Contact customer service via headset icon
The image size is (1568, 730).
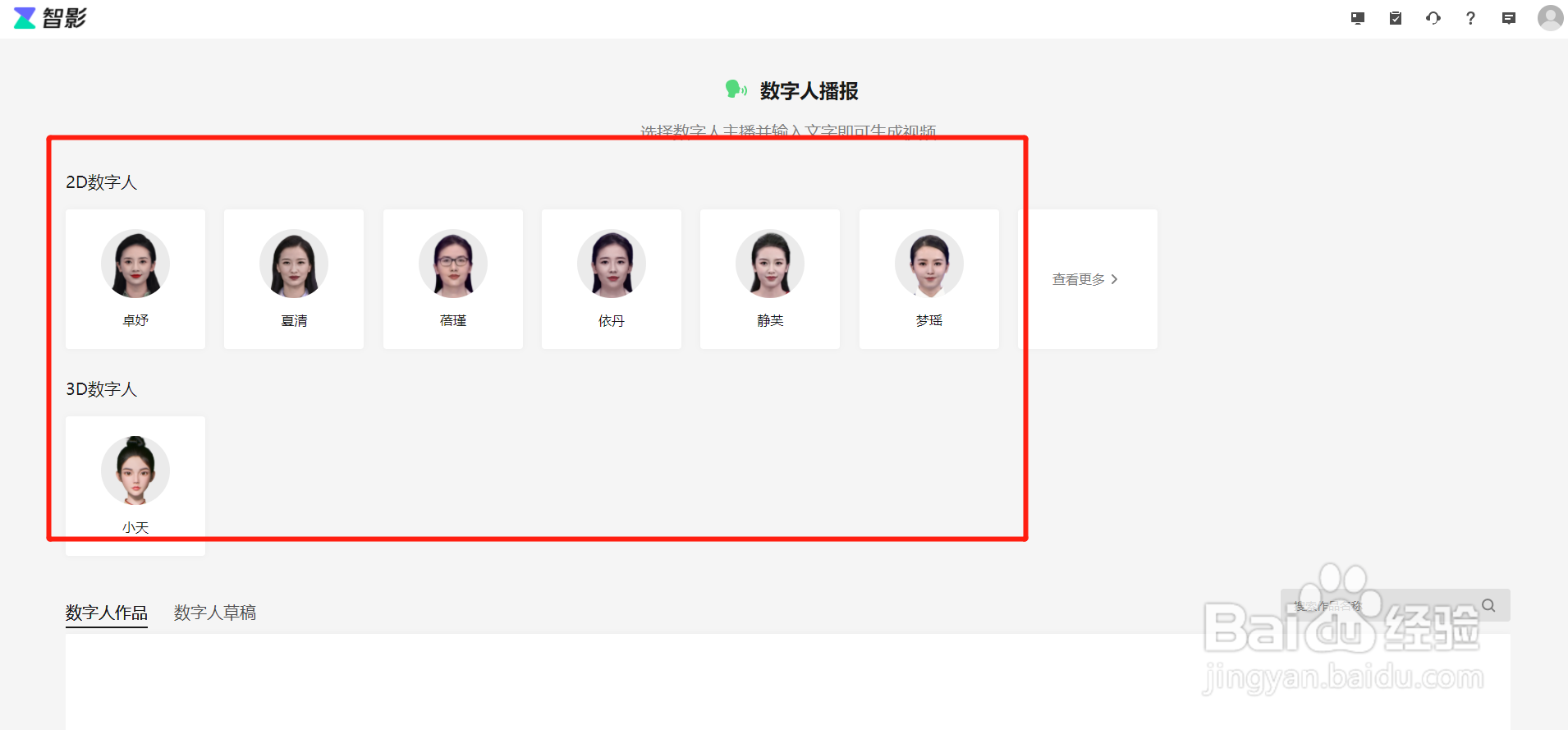(1433, 18)
